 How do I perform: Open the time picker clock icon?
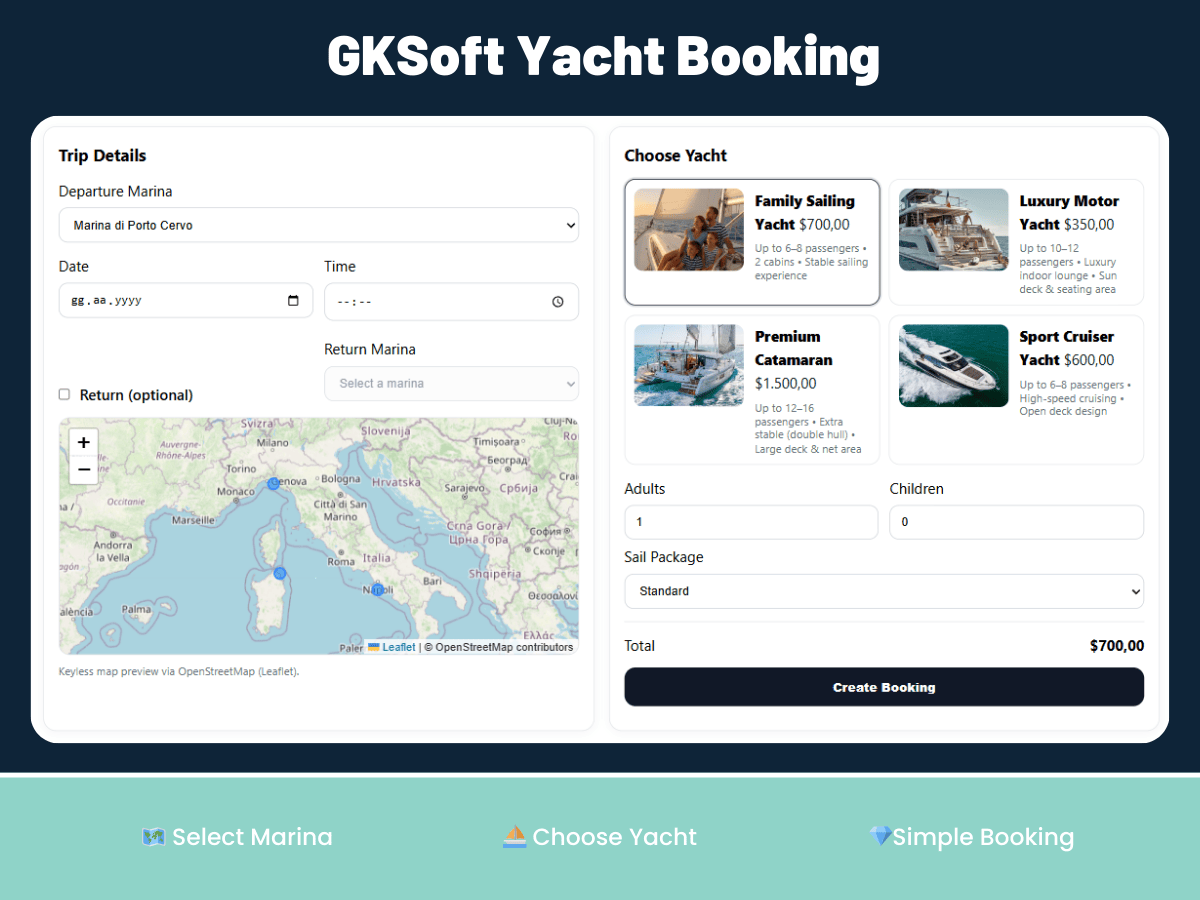point(558,301)
